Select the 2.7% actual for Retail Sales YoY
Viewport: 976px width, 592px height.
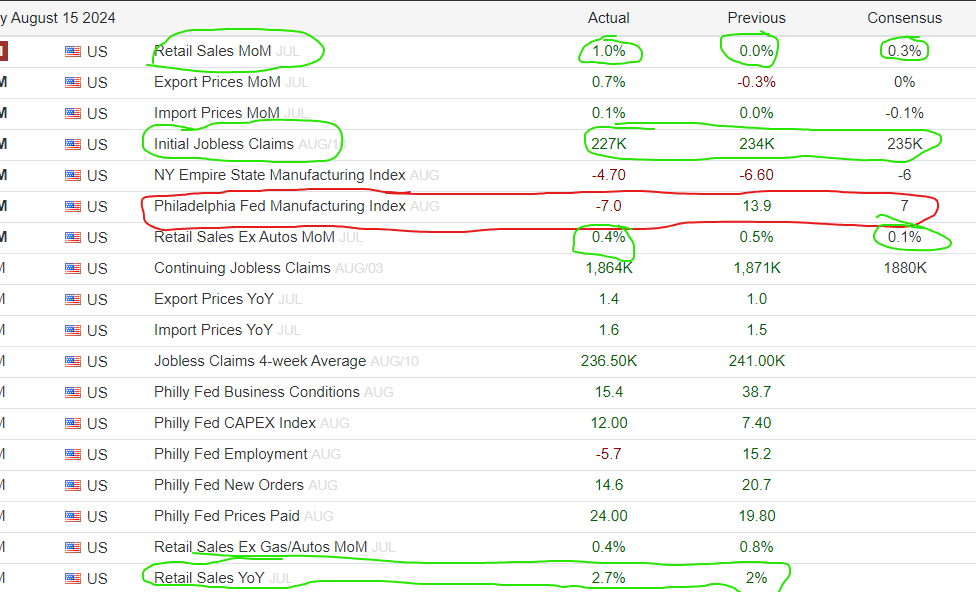[609, 578]
